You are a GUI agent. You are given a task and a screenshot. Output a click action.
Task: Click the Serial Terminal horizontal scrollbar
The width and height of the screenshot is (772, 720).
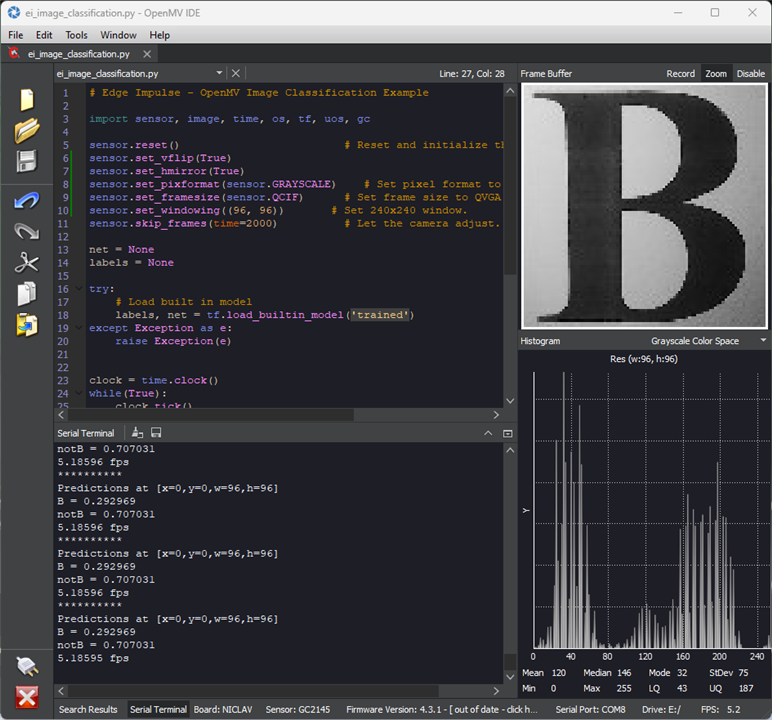253,691
